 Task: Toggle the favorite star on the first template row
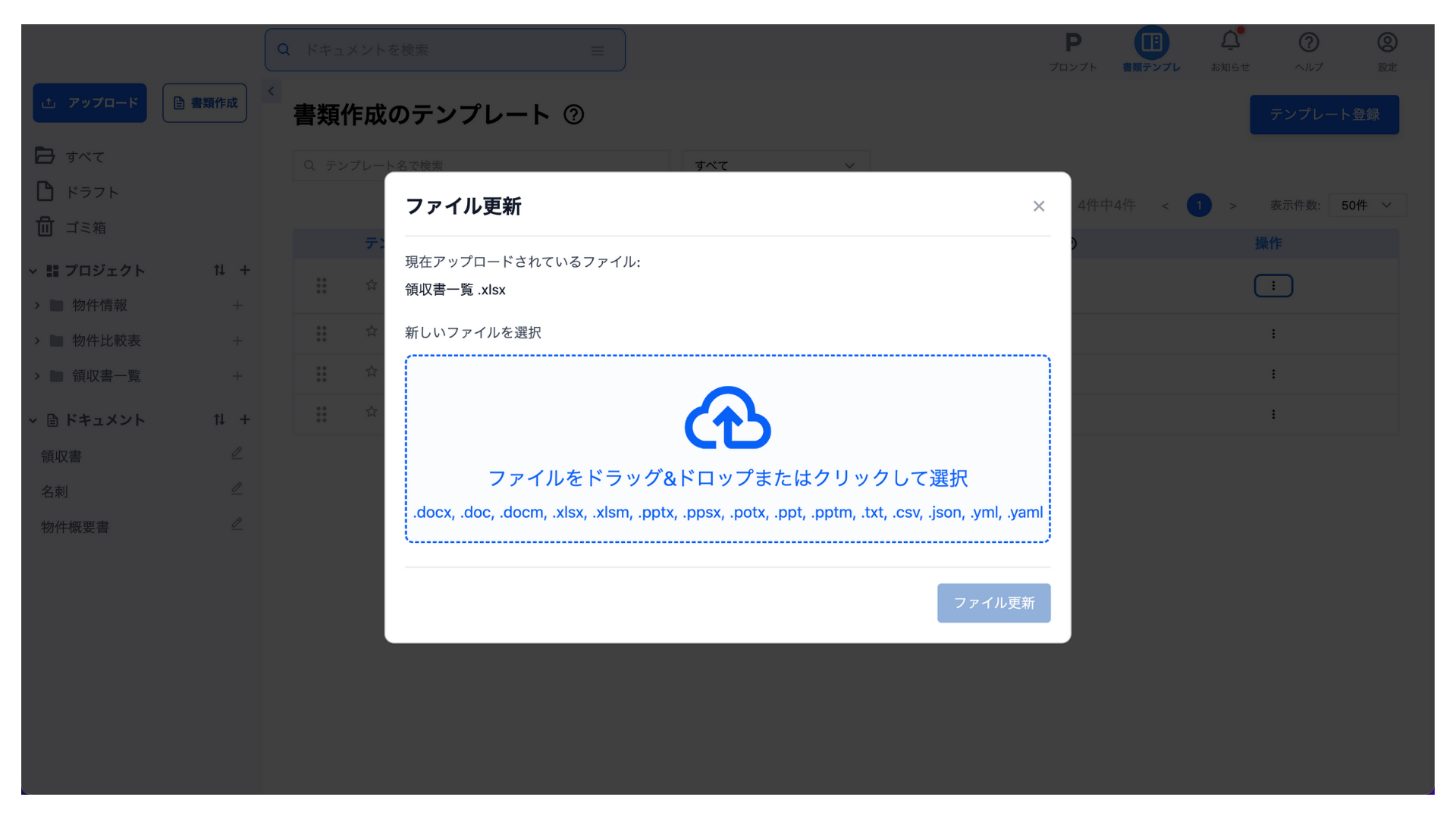371,285
